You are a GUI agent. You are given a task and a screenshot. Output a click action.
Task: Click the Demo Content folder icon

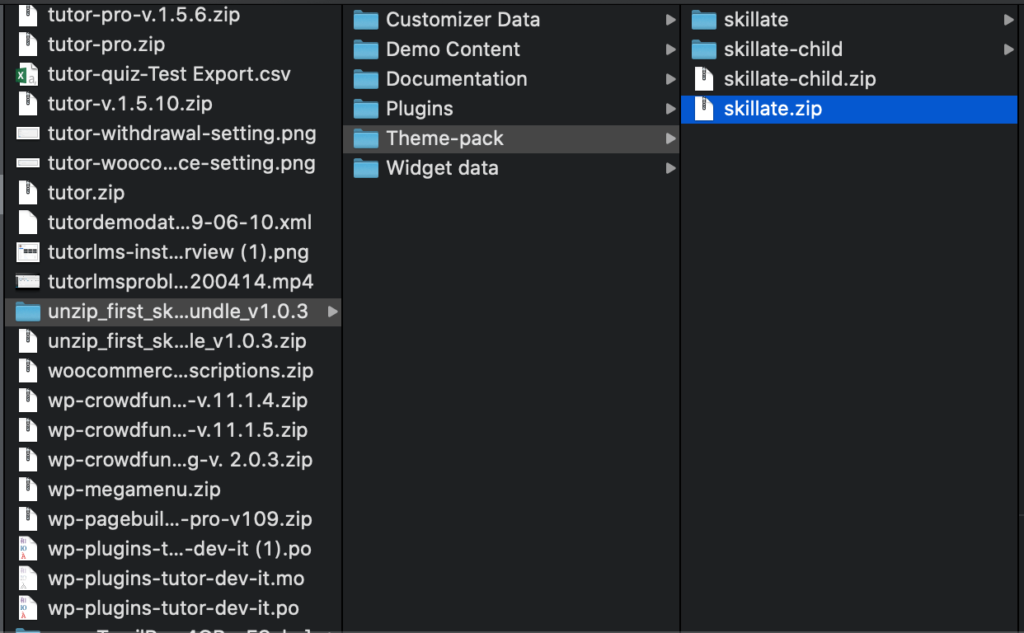(366, 50)
